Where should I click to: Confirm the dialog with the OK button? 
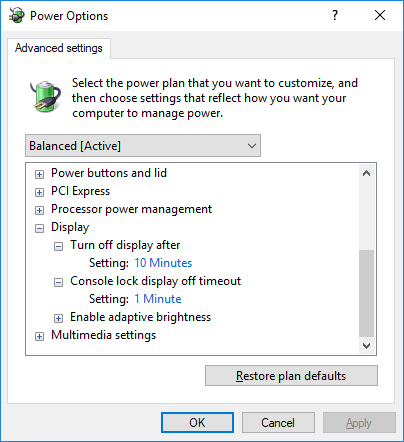197,423
